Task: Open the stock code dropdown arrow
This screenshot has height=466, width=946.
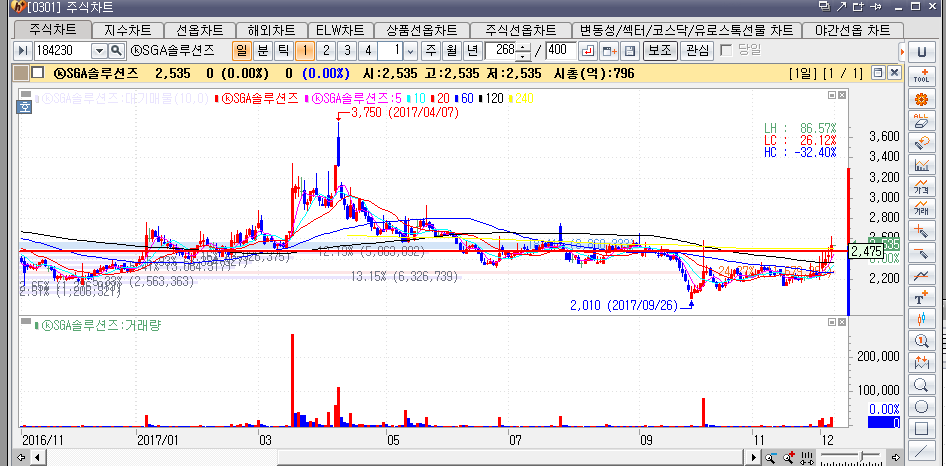Action: [99, 50]
